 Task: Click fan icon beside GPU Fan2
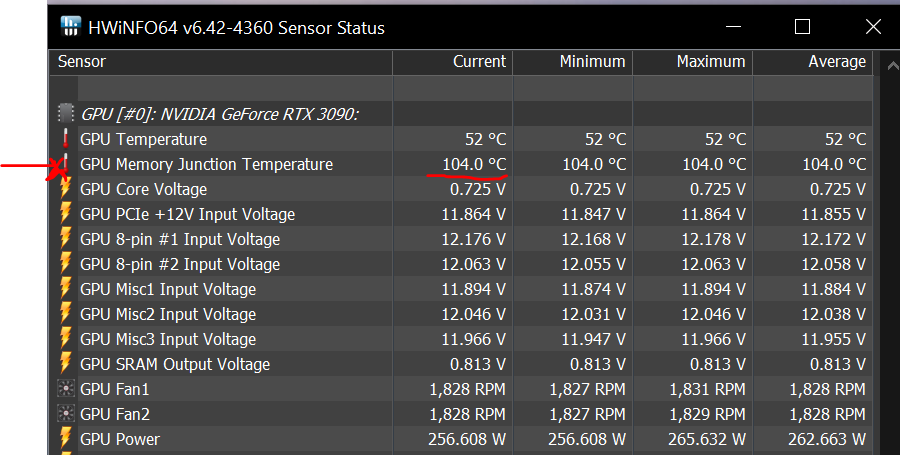(x=66, y=413)
